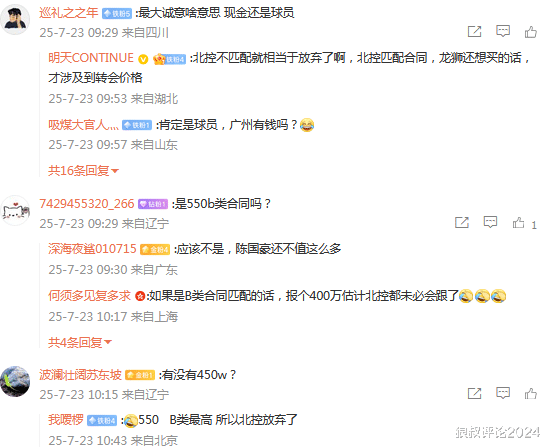View 波澜壮阔苏东坡's avatar image
Screen dimensions: 547x447
click(x=15, y=381)
